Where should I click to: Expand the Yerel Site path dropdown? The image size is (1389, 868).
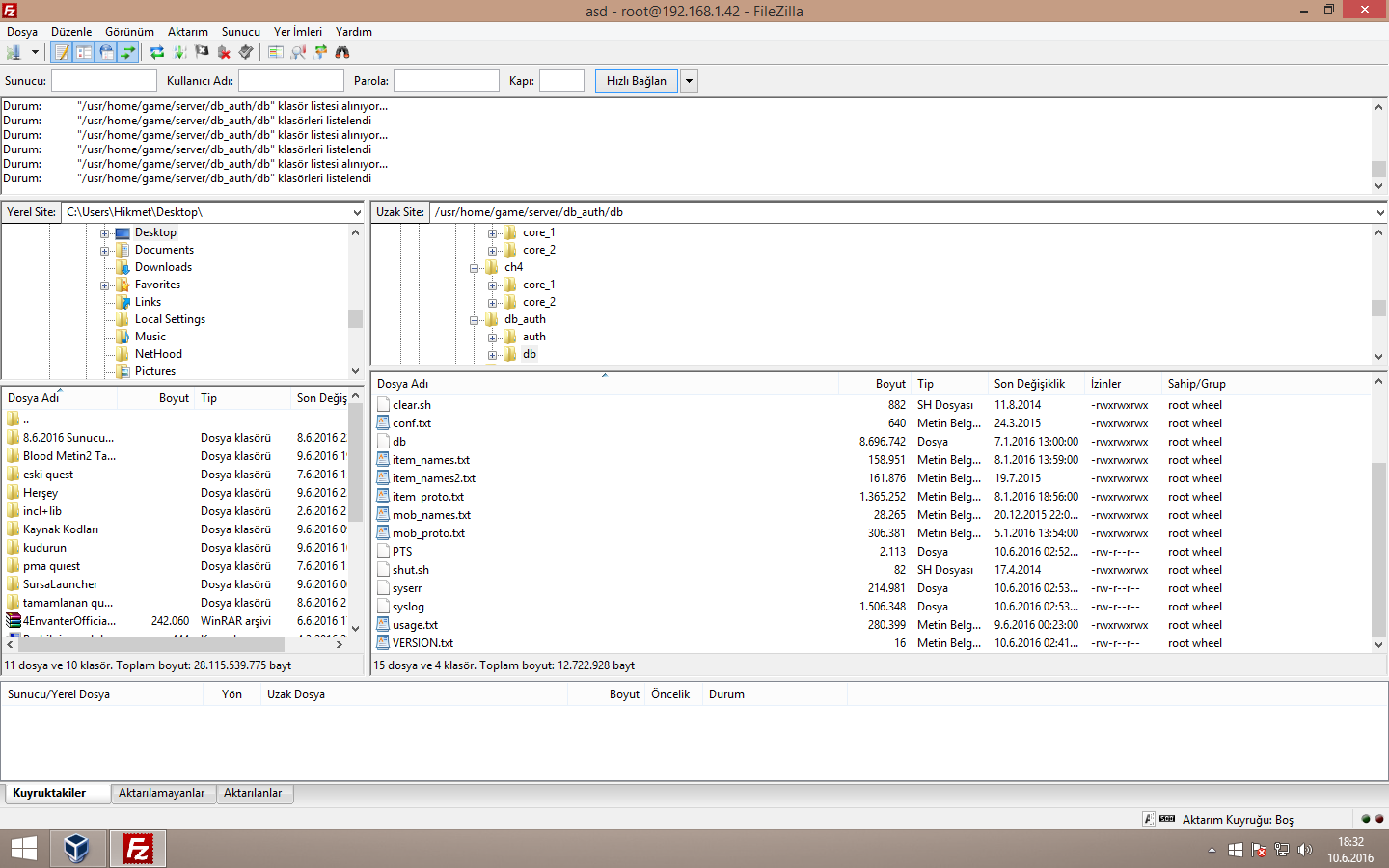point(357,212)
